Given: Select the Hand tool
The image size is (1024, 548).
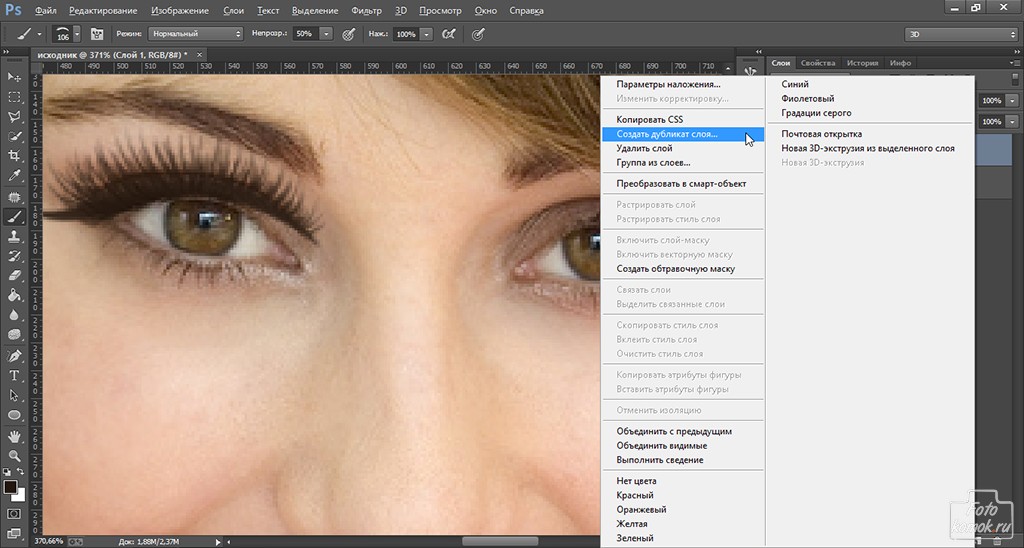Looking at the screenshot, I should pos(14,436).
